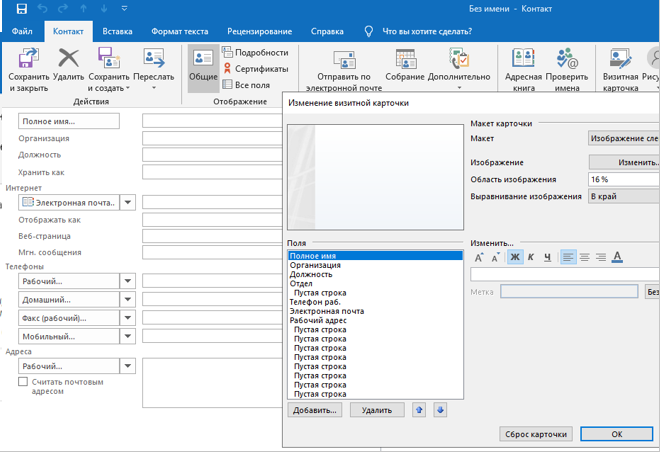The width and height of the screenshot is (660, 452).
Task: Click the Redo arrow in quick access toolbar
Action: (x=63, y=9)
